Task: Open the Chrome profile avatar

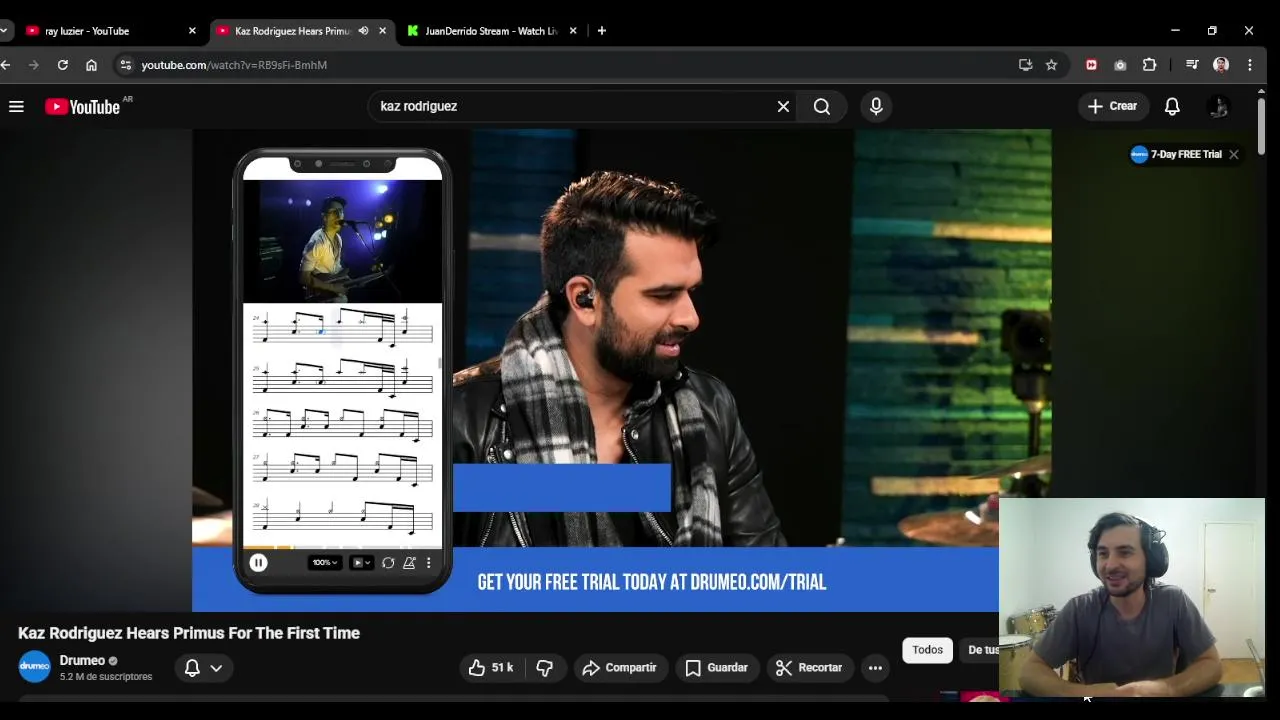Action: click(x=1221, y=65)
